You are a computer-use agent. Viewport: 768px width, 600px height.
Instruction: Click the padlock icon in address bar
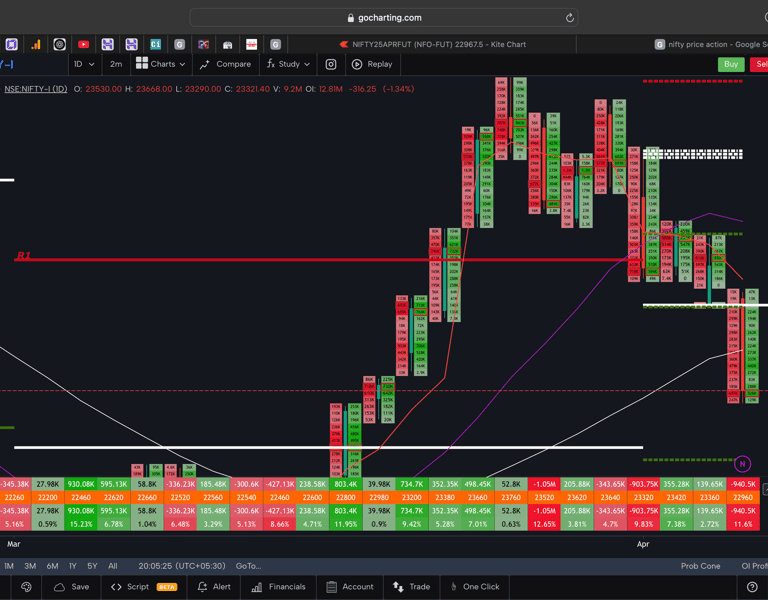pos(350,18)
